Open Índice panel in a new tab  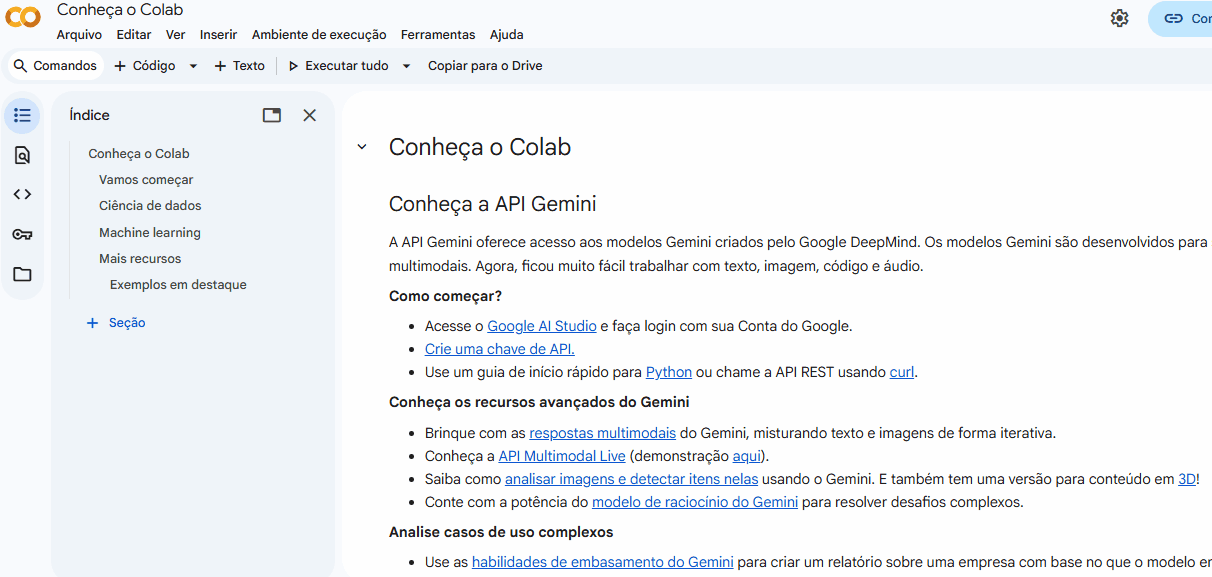271,115
